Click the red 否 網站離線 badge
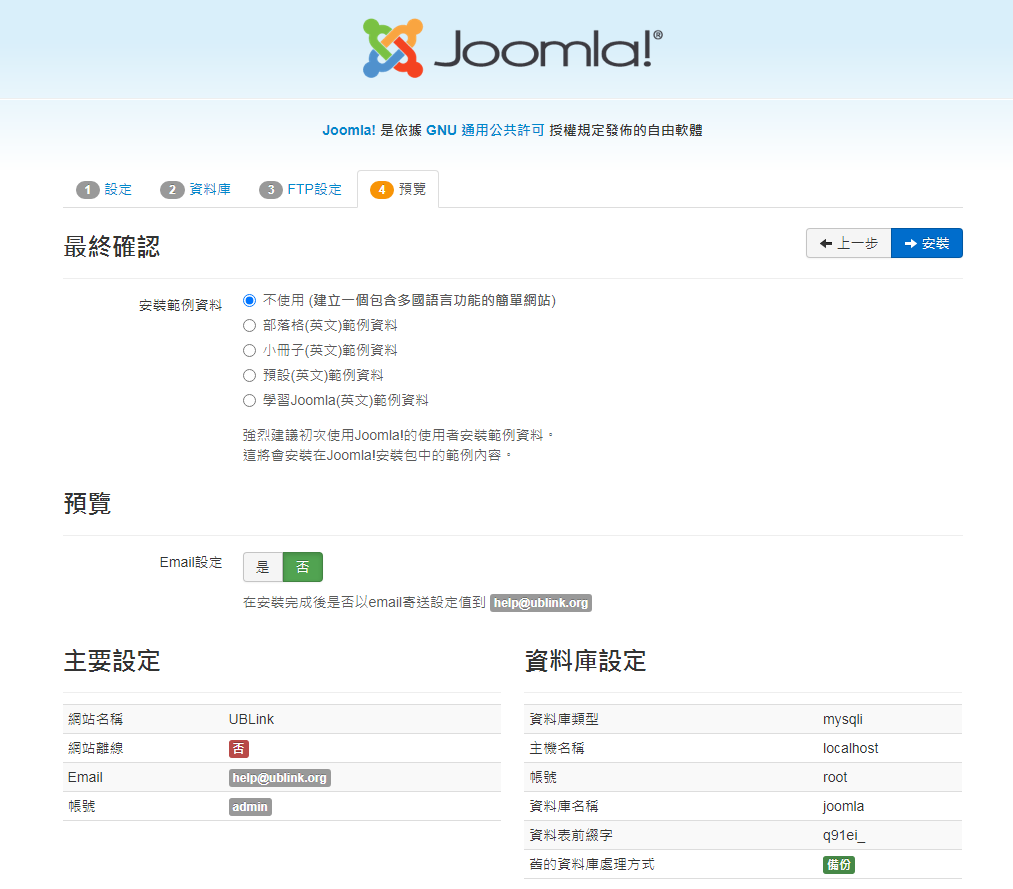 click(x=239, y=748)
